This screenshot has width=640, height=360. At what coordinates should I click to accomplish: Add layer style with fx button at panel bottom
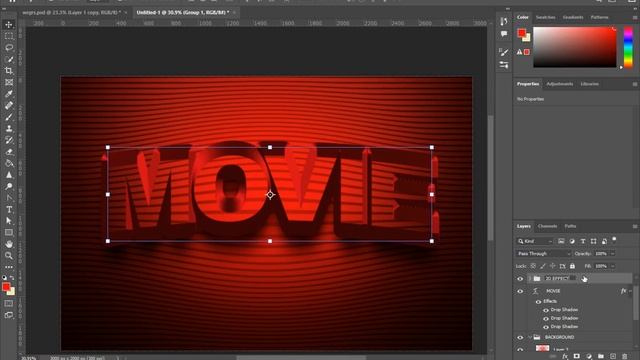click(x=565, y=356)
